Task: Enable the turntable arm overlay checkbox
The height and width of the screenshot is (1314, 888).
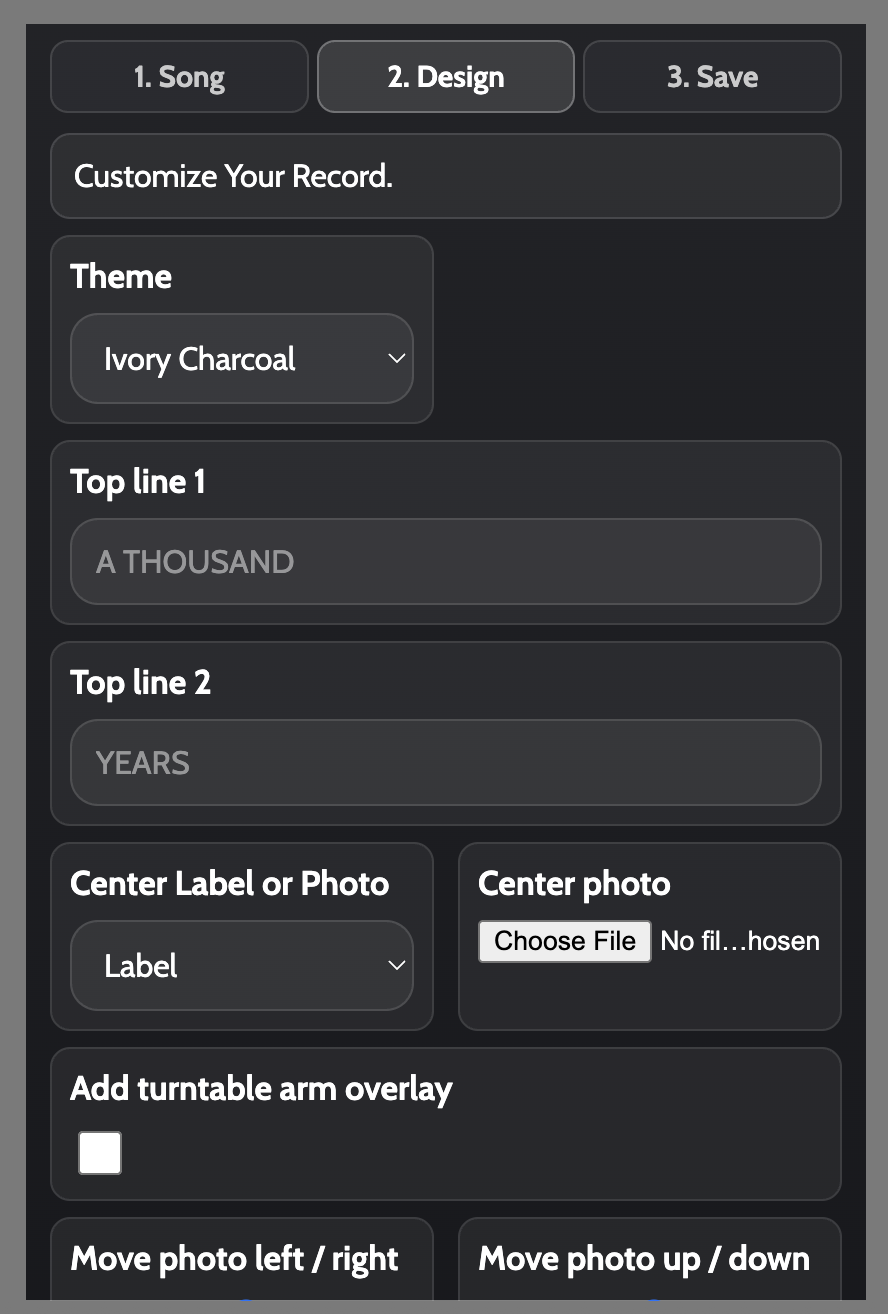Action: [x=100, y=1153]
